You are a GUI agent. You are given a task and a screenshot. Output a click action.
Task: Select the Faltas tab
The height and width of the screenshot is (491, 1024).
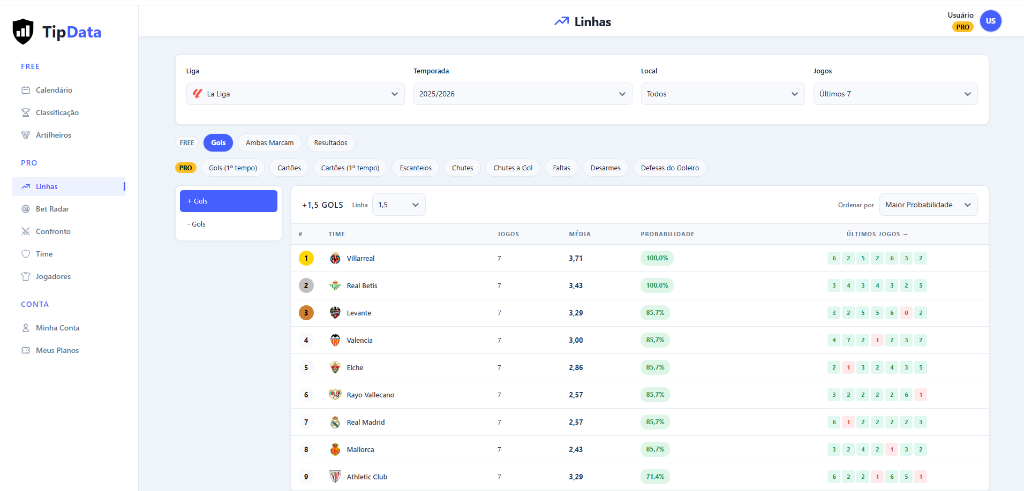(561, 168)
